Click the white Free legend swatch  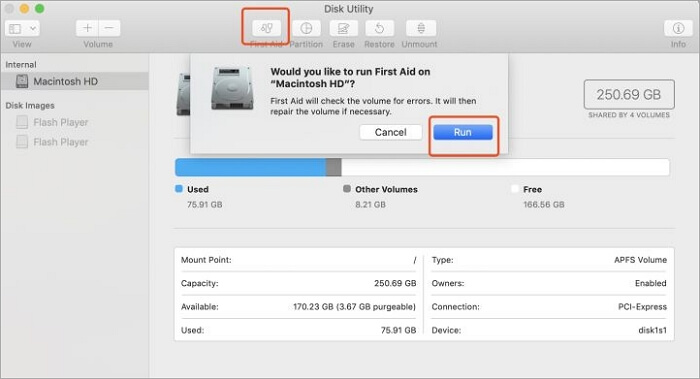pyautogui.click(x=515, y=189)
